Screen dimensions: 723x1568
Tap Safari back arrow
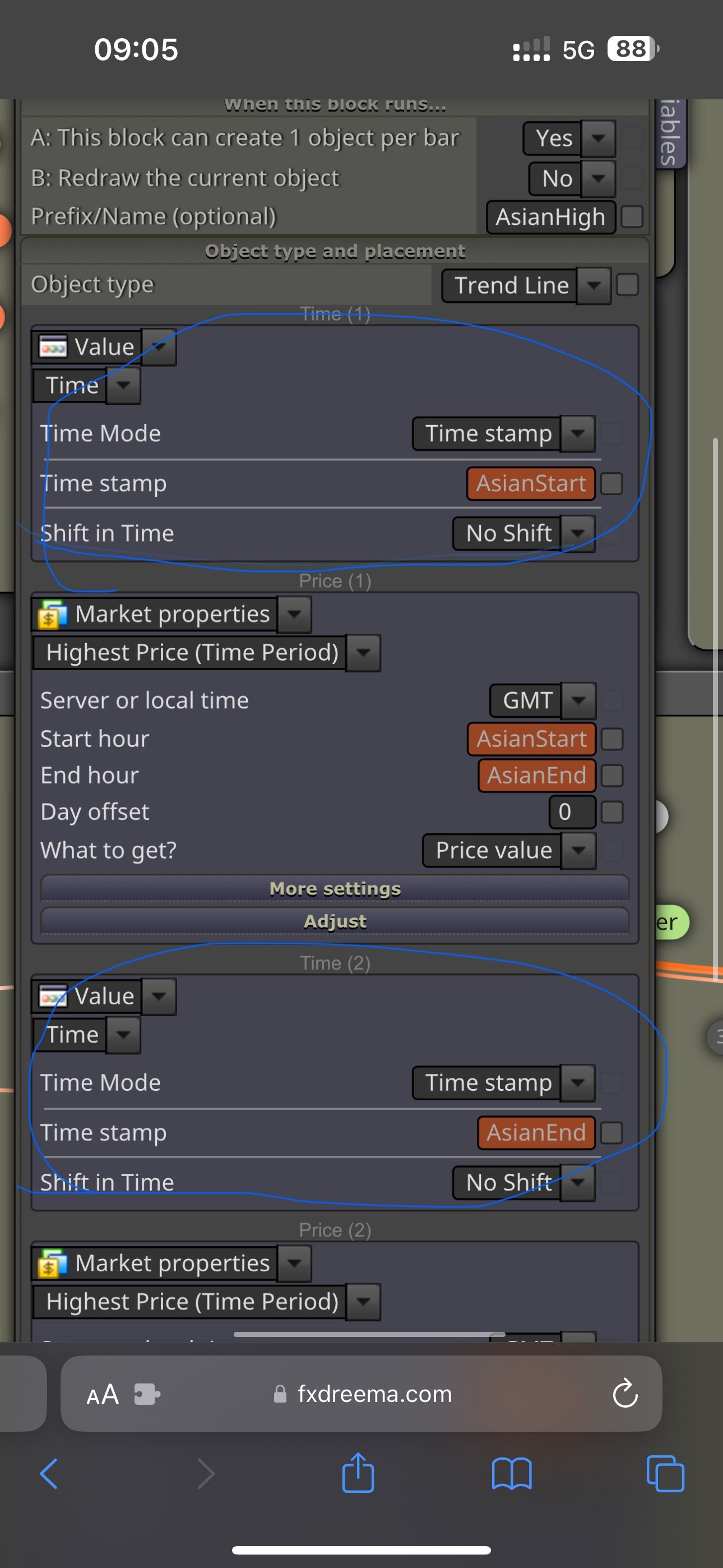click(x=49, y=1474)
